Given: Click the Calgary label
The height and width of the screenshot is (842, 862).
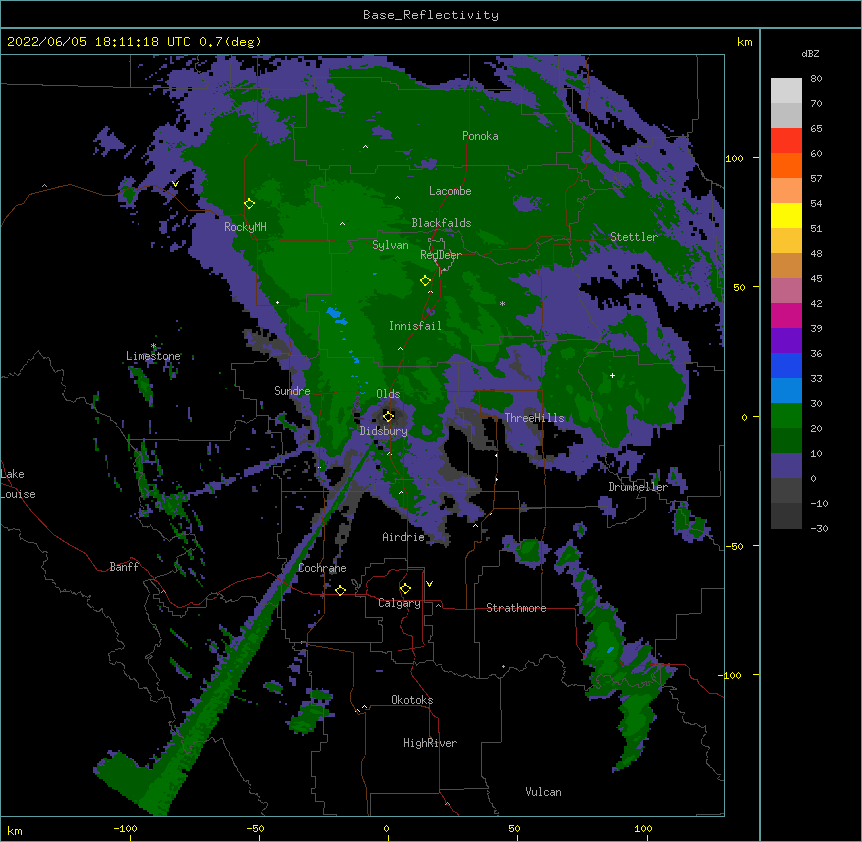Looking at the screenshot, I should (x=399, y=603).
